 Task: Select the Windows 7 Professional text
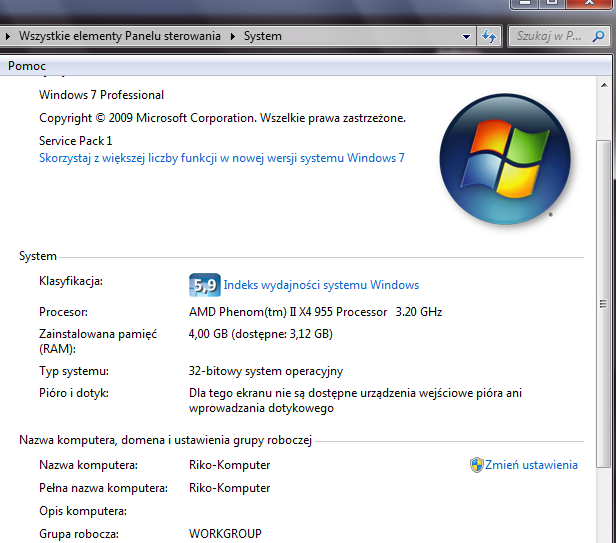pos(101,95)
